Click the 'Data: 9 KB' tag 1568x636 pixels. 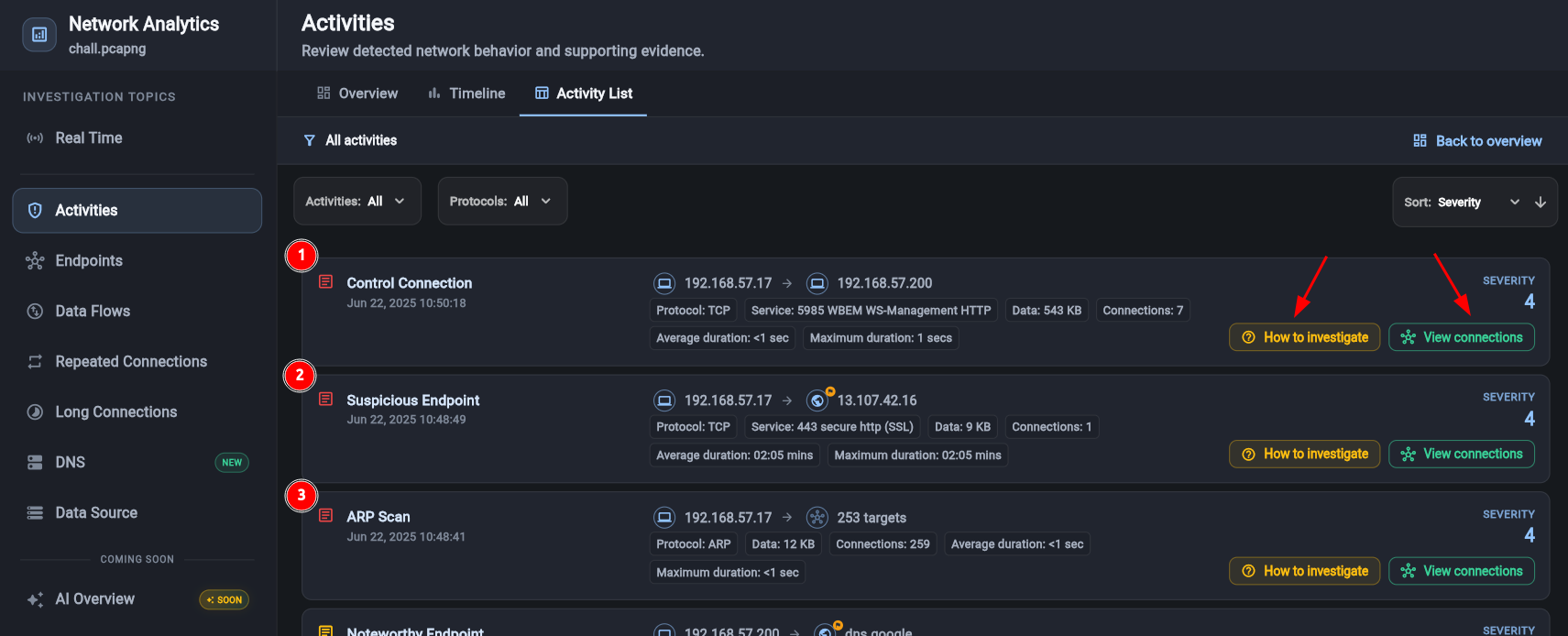[x=962, y=427]
